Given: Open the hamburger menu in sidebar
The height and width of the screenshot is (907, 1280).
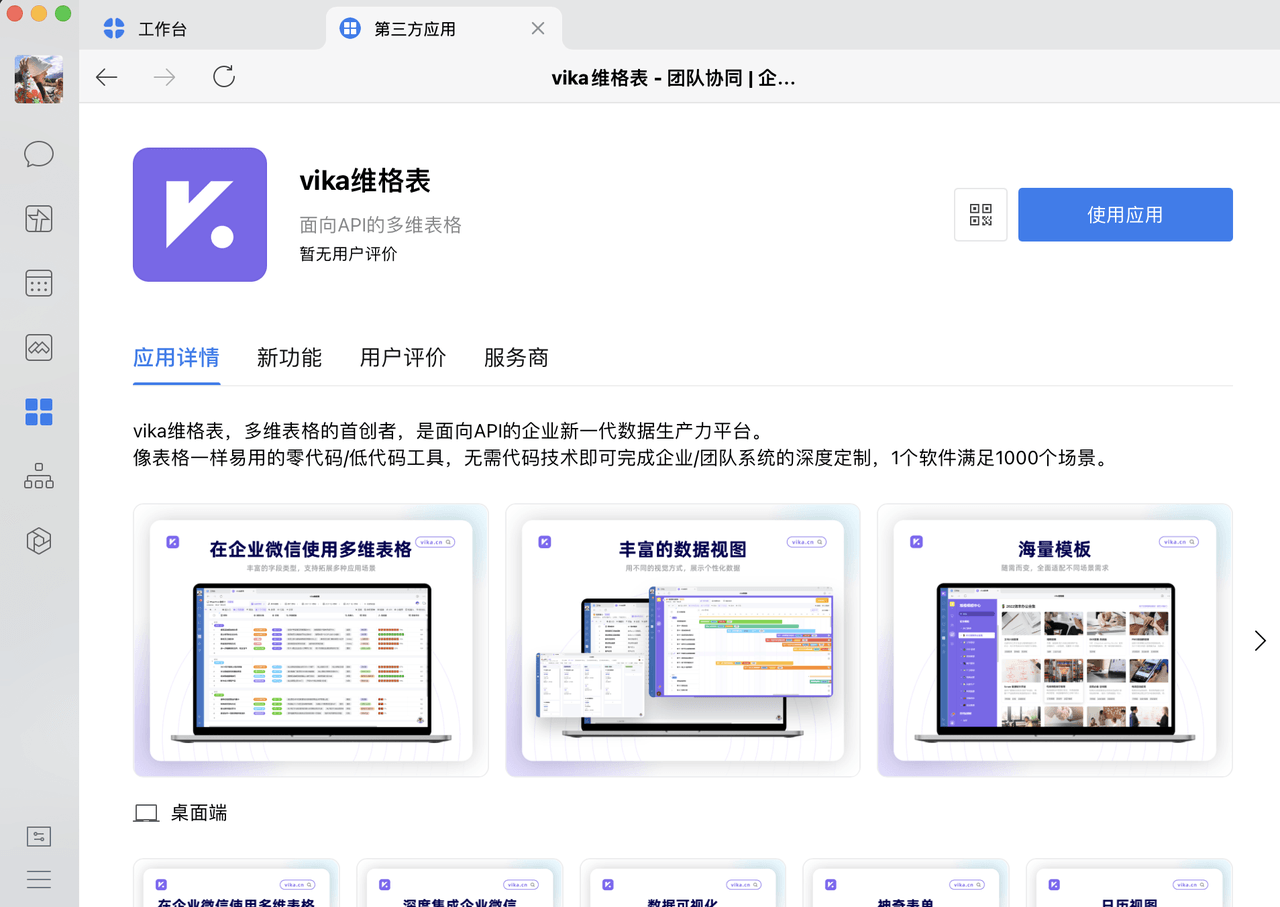Looking at the screenshot, I should tap(39, 880).
